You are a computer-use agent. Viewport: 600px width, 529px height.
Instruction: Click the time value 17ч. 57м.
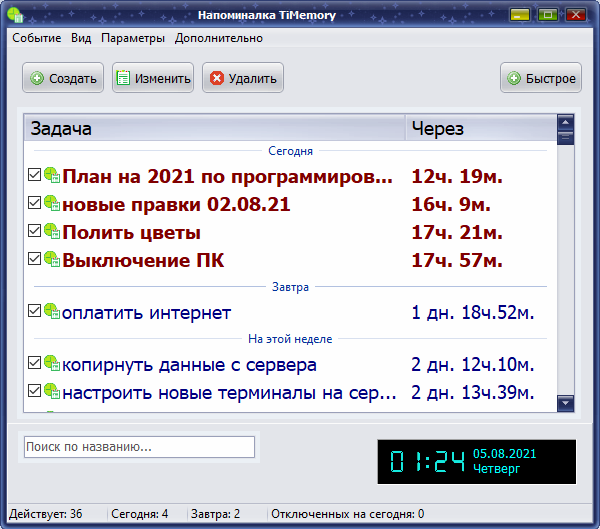[457, 260]
